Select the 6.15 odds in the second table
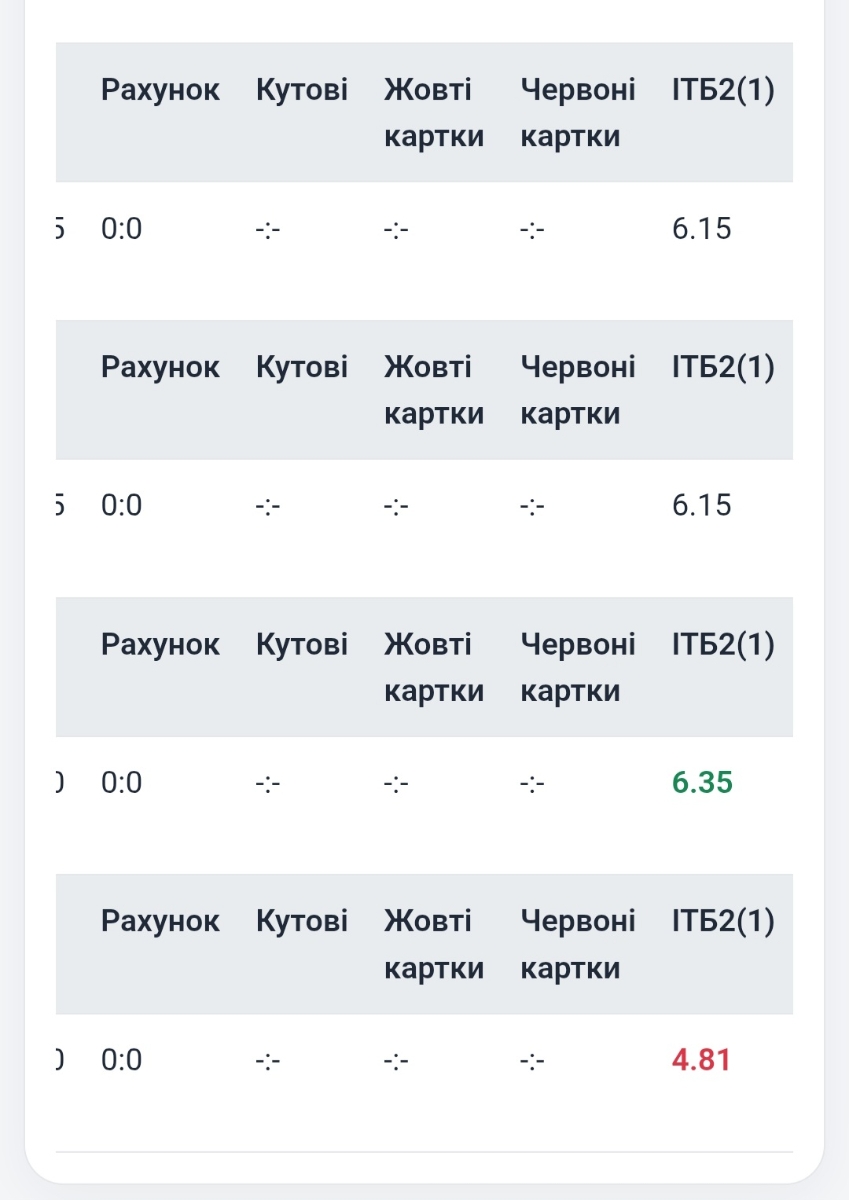Viewport: 849px width, 1200px height. (x=701, y=505)
